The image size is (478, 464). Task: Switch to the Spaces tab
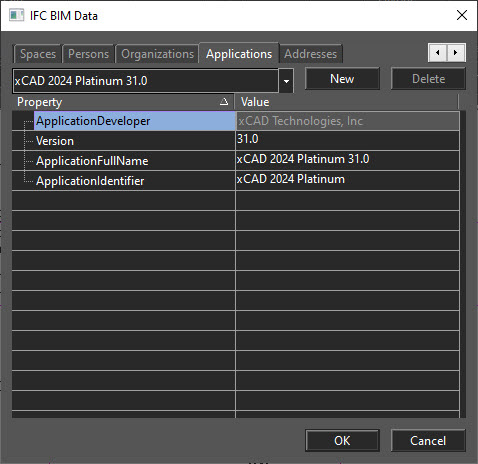(38, 54)
